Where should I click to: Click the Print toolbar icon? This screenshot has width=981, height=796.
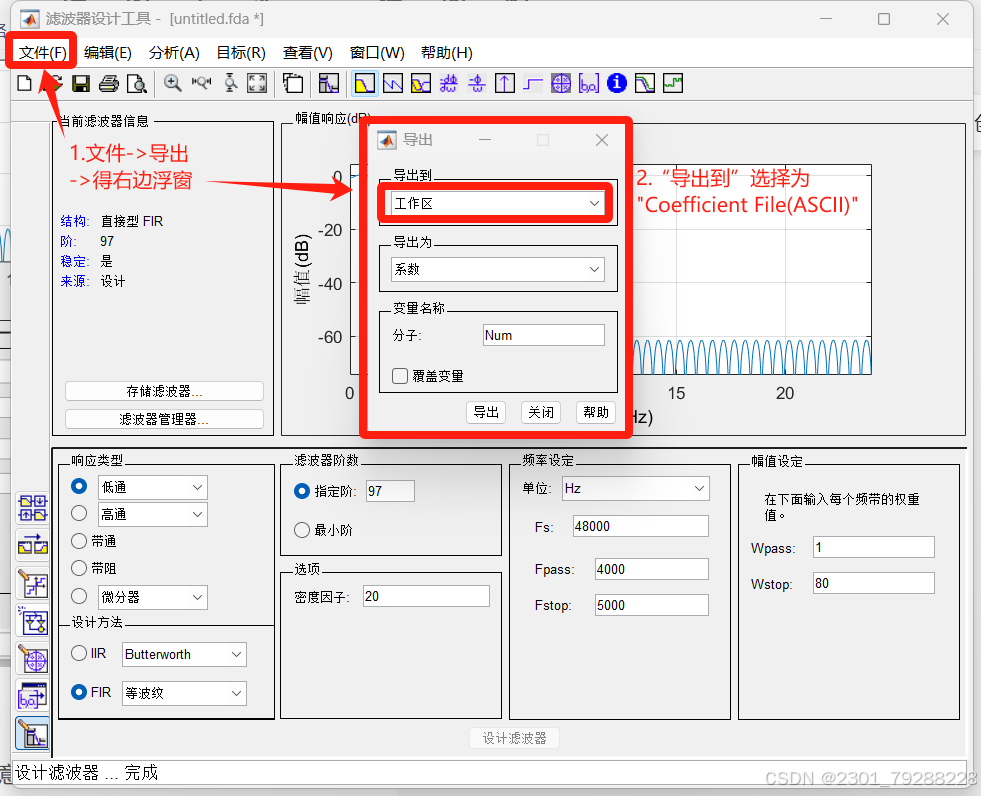click(x=108, y=83)
